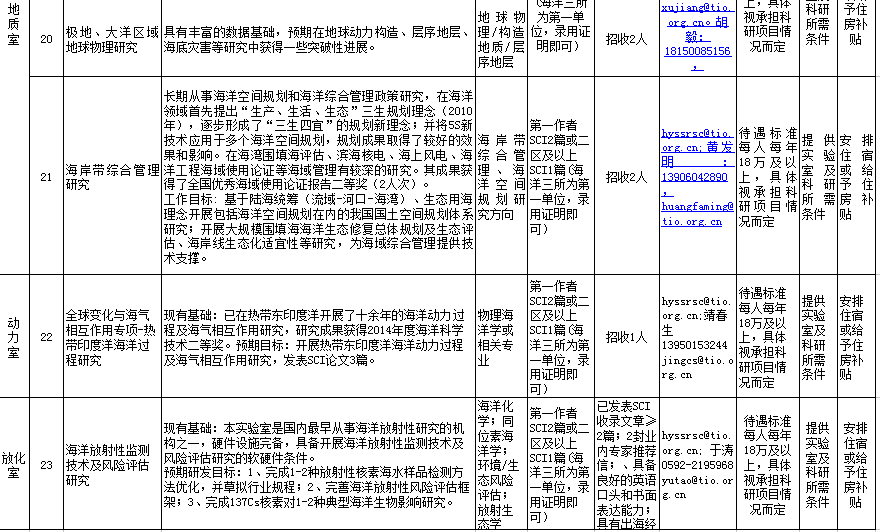Image resolution: width=880 pixels, height=532 pixels.
Task: Click description mentioning 137Cs核素
Action: (318, 465)
